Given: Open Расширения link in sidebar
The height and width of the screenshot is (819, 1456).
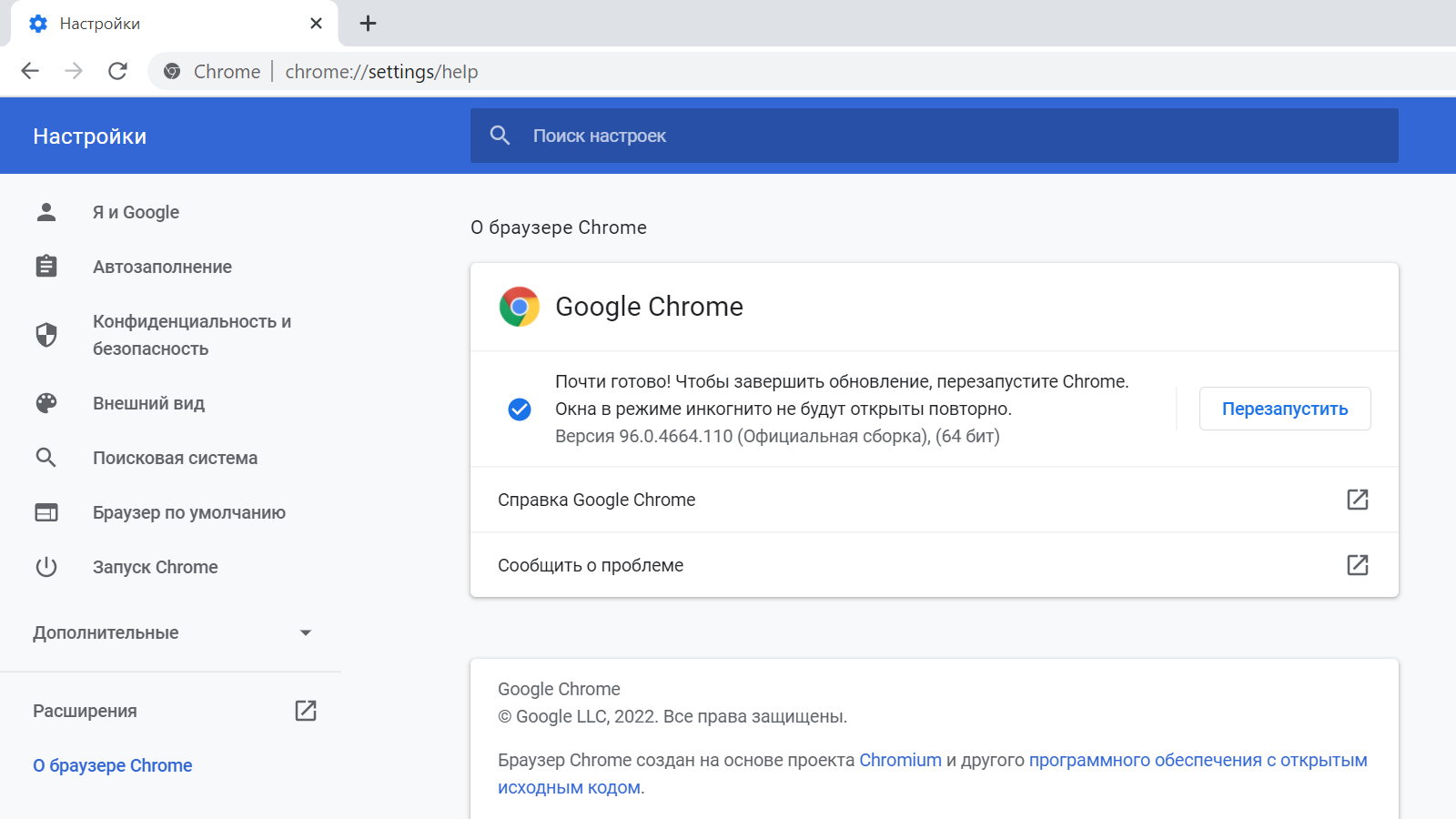Looking at the screenshot, I should click(85, 711).
